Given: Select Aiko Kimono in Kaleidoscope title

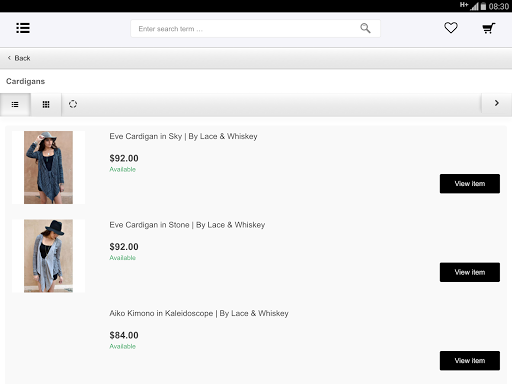Looking at the screenshot, I should 199,313.
